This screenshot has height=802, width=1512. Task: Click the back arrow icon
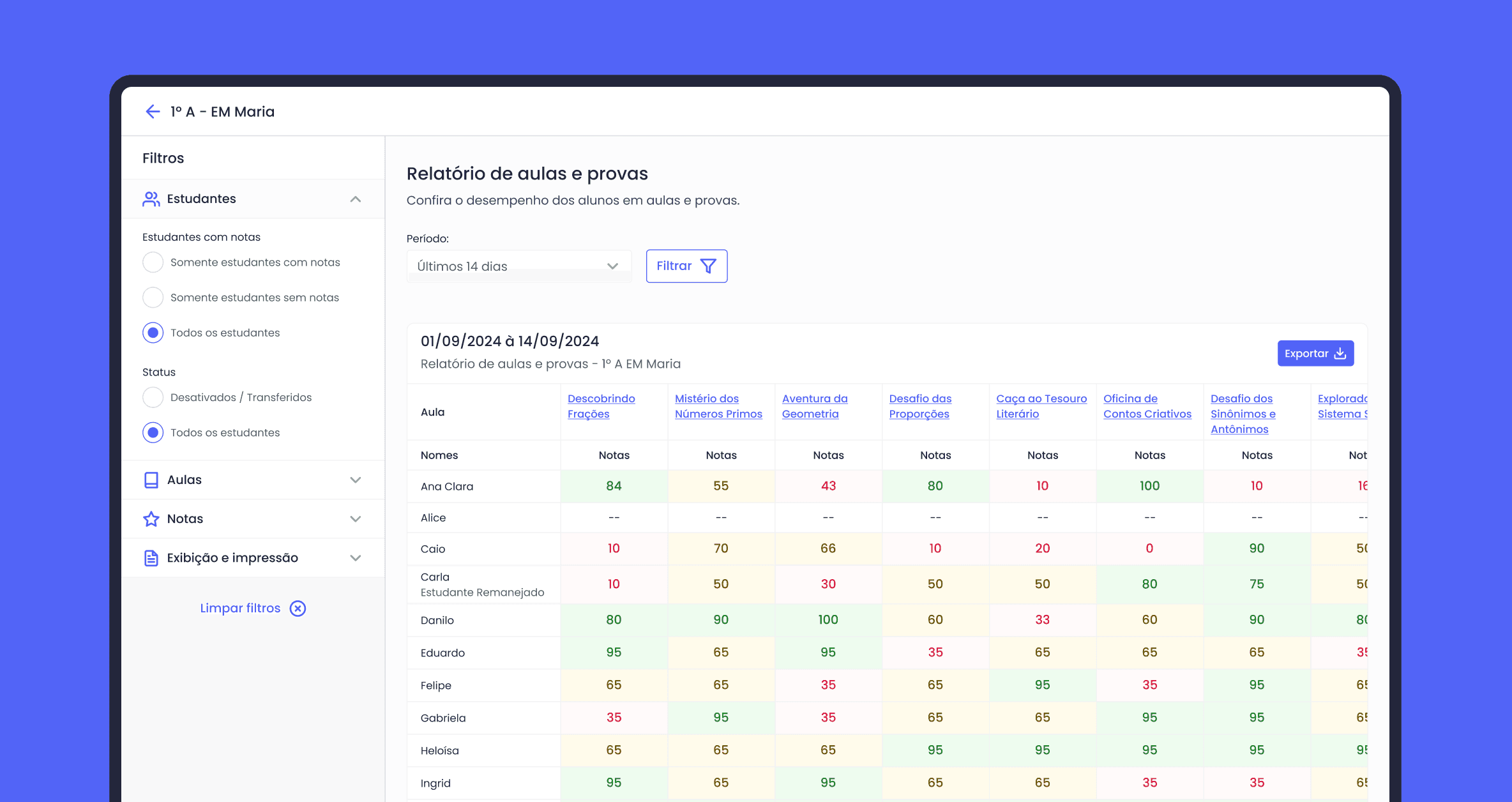tap(152, 112)
